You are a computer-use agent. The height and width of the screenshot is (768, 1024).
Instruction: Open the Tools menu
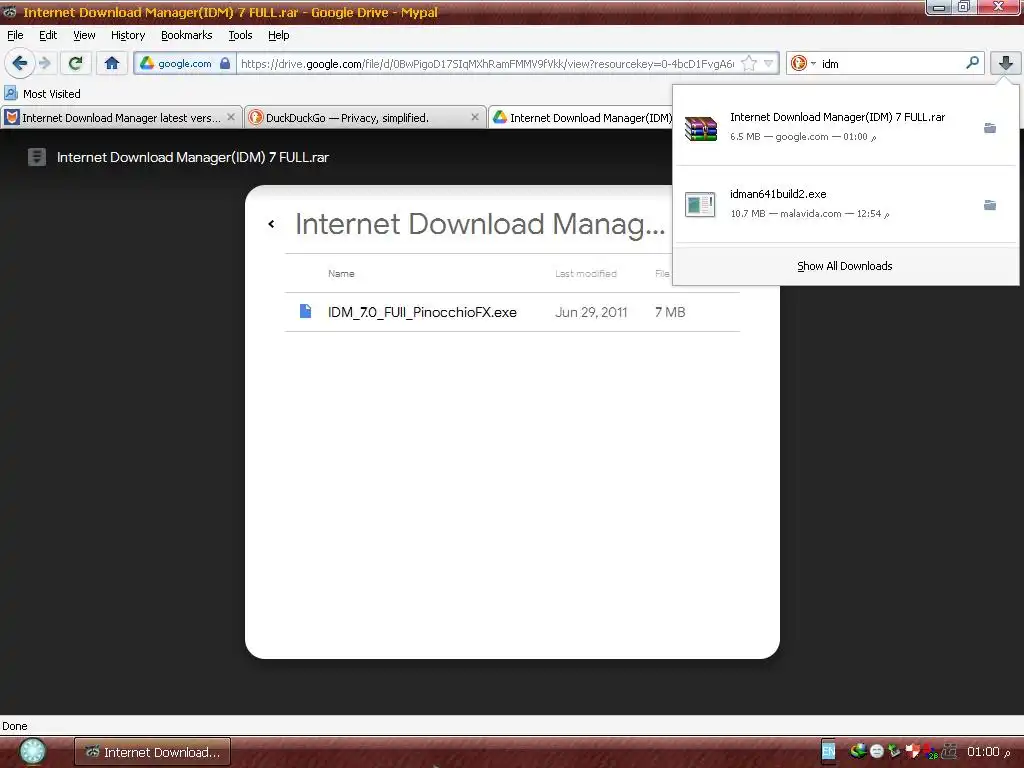tap(240, 35)
